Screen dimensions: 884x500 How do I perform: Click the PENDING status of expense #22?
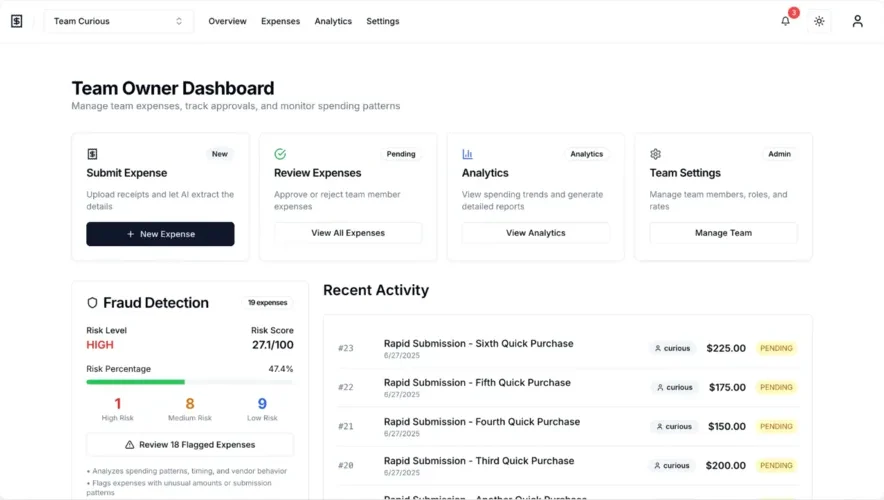(x=776, y=387)
